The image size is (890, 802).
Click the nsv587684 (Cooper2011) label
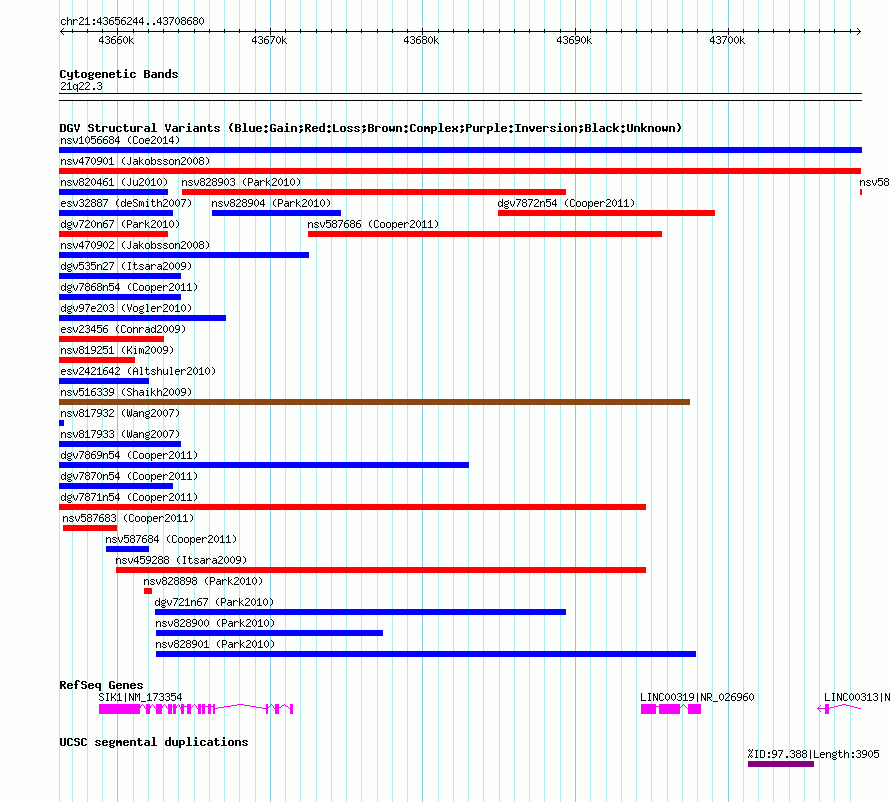click(x=171, y=539)
